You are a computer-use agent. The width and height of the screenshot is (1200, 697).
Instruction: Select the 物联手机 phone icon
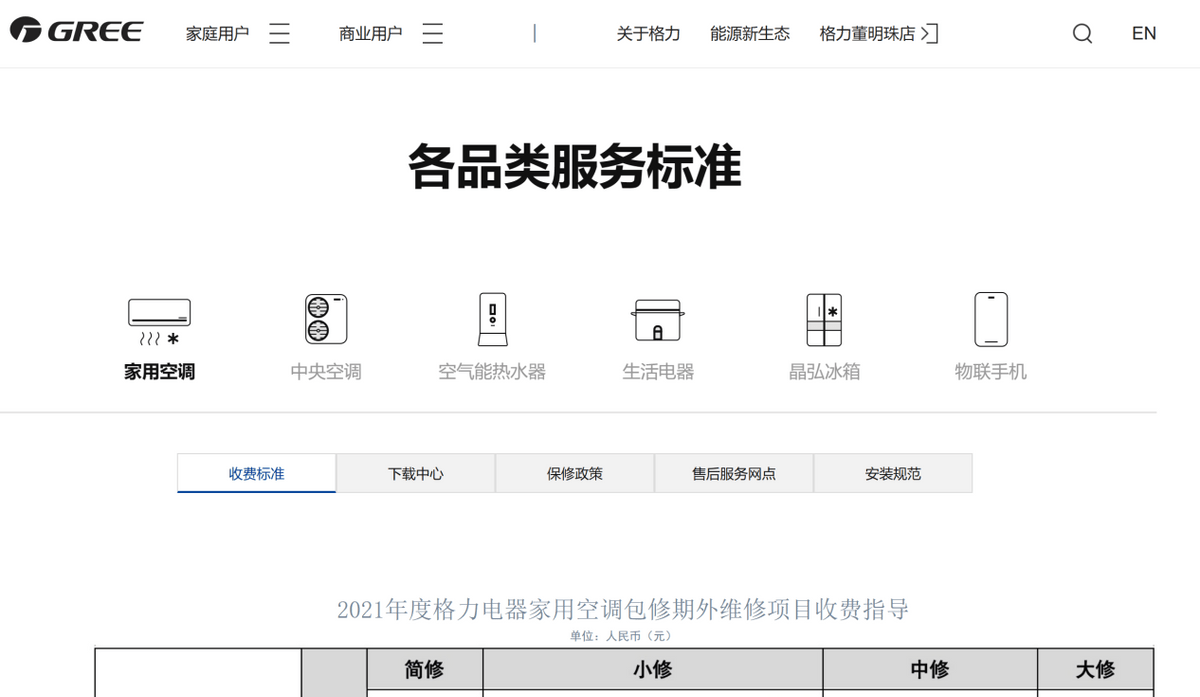[991, 319]
